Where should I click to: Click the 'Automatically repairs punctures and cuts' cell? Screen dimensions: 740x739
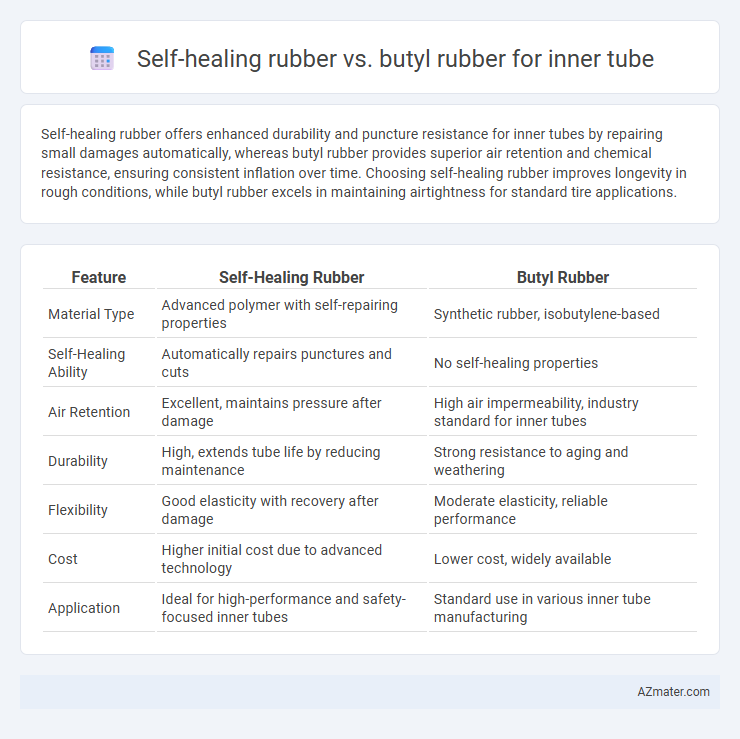click(x=277, y=363)
